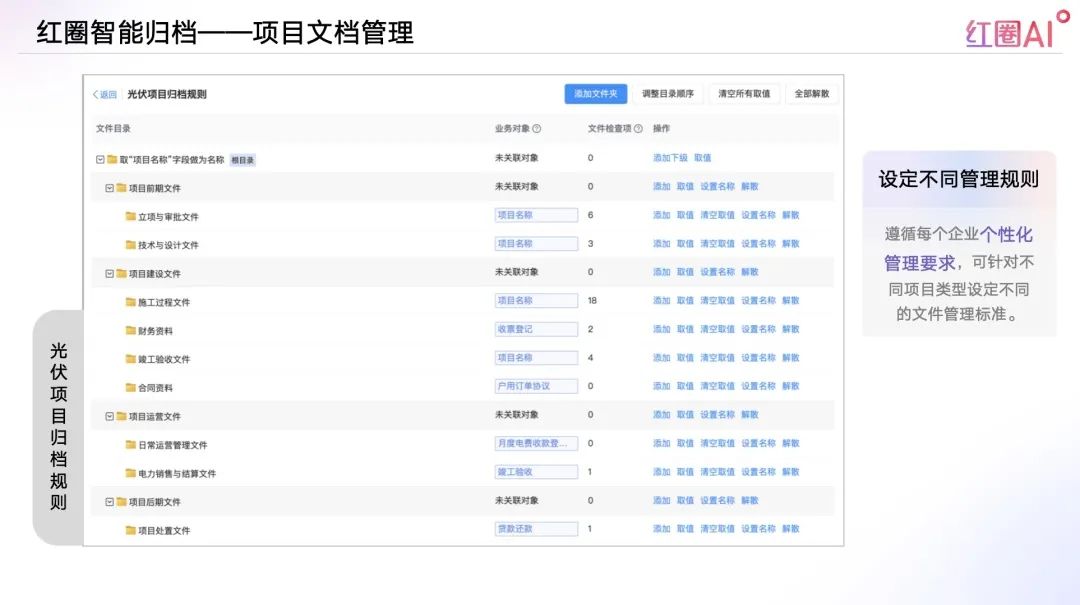The image size is (1080, 605).
Task: Click folder icon for 财务资料
Action: pos(130,330)
